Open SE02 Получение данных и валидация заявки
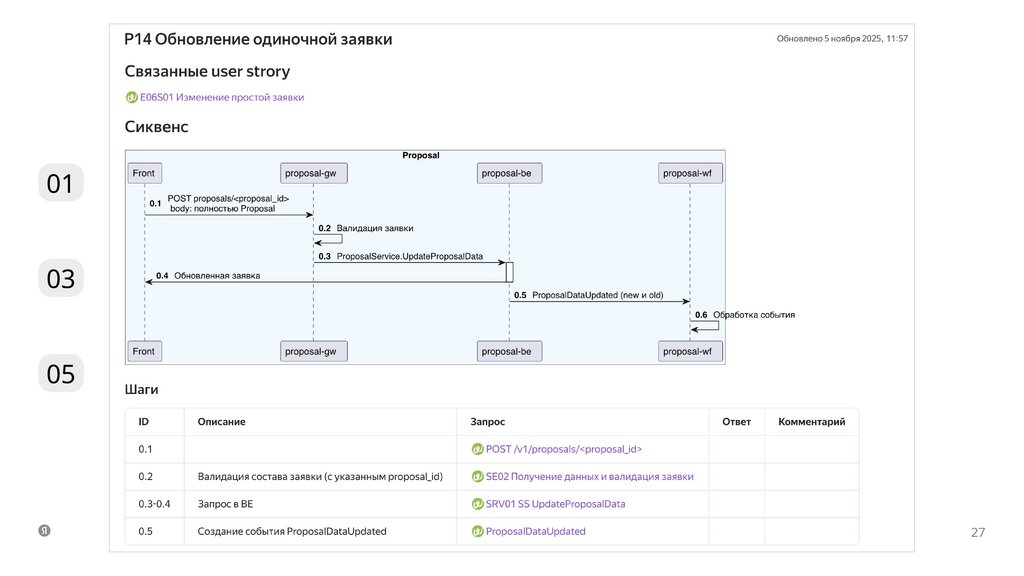The image size is (1024, 576). [x=590, y=477]
